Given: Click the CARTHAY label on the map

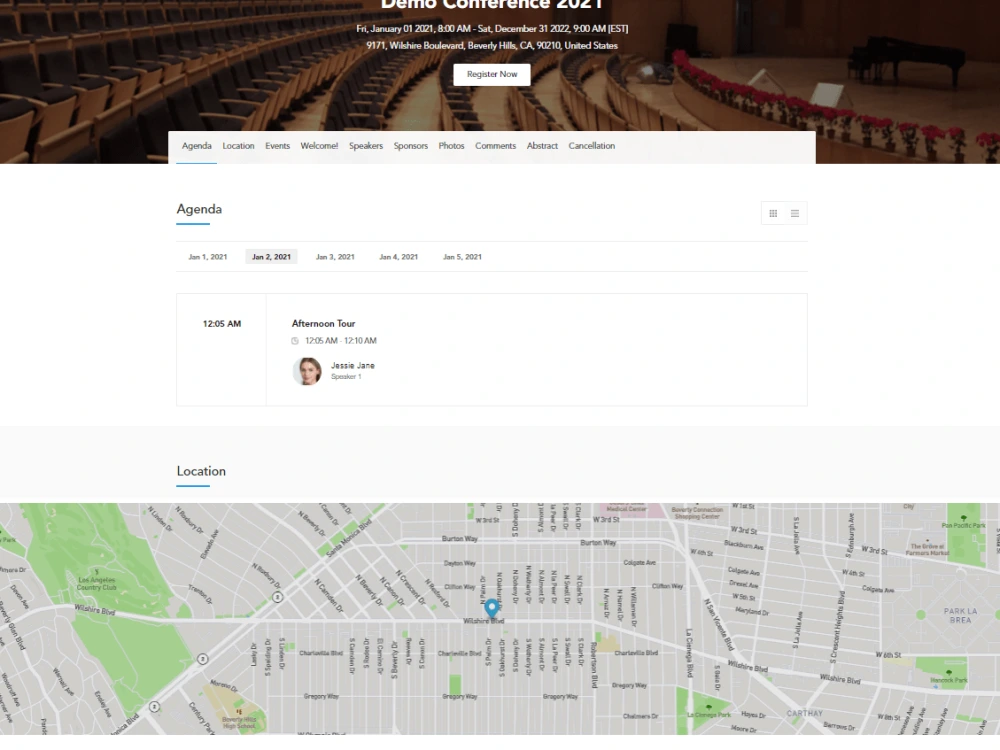Looking at the screenshot, I should (804, 714).
